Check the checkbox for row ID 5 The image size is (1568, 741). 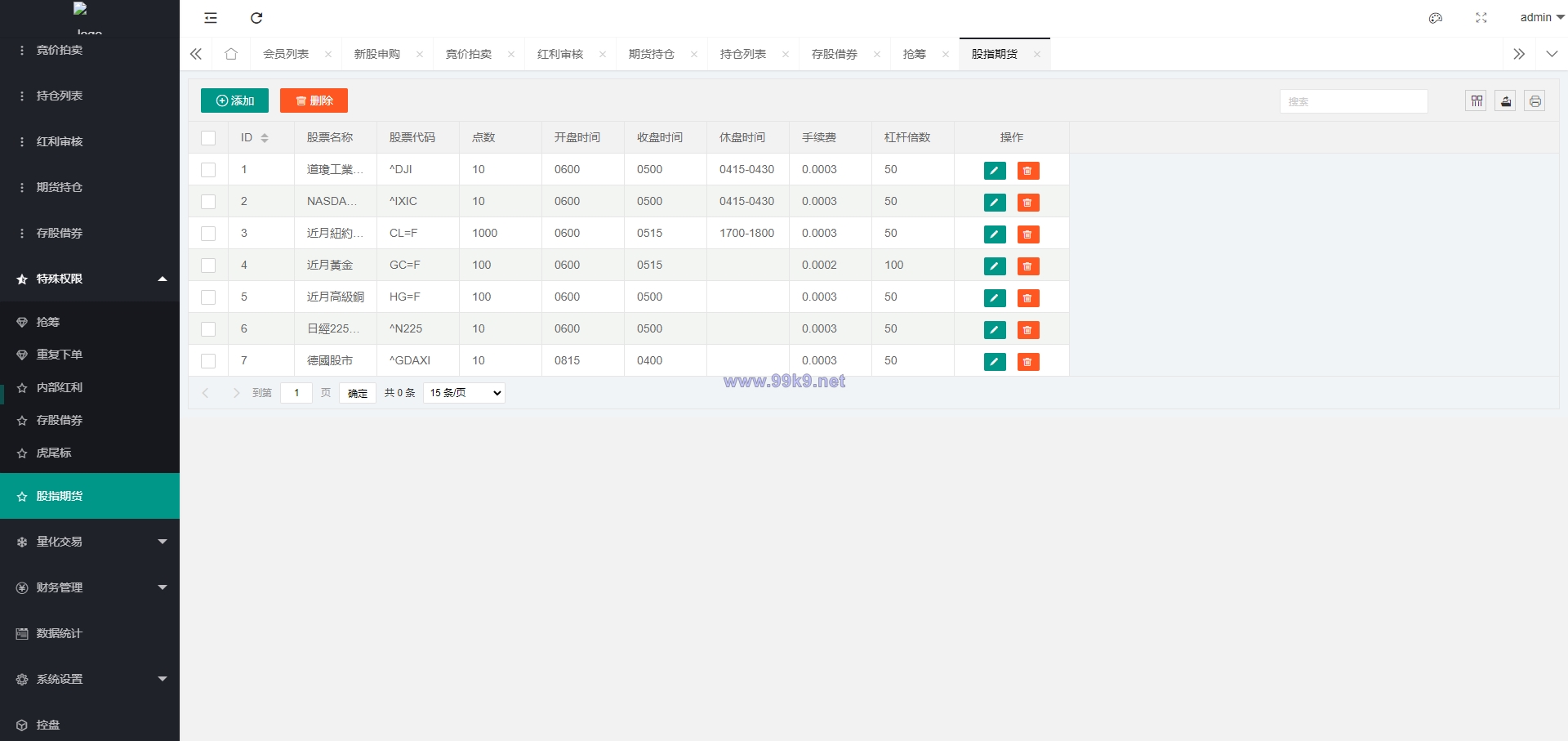pos(208,297)
